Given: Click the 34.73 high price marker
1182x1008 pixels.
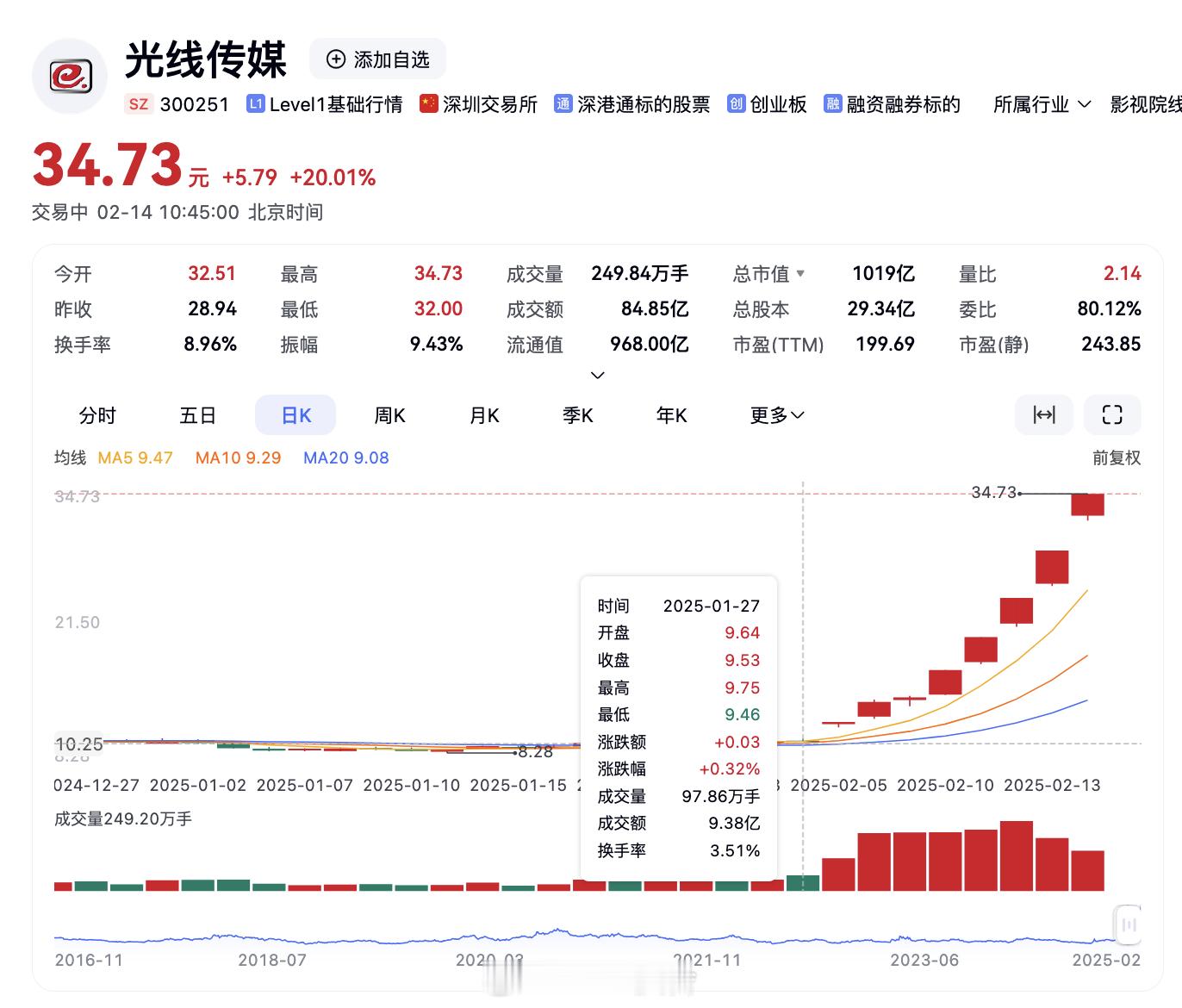Looking at the screenshot, I should 994,493.
